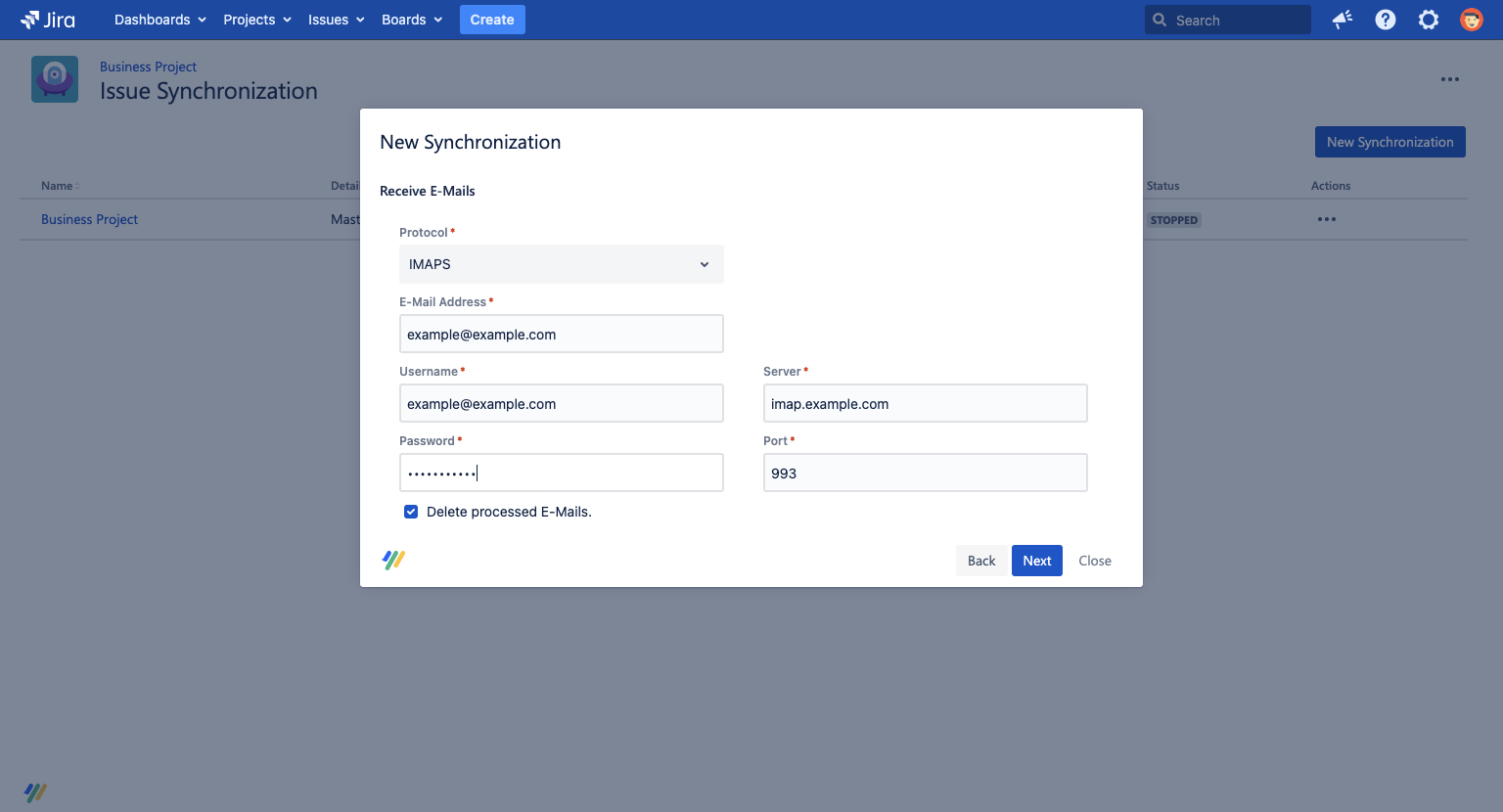Open the Help question mark icon
Screen dimensions: 1503x812
click(1385, 20)
